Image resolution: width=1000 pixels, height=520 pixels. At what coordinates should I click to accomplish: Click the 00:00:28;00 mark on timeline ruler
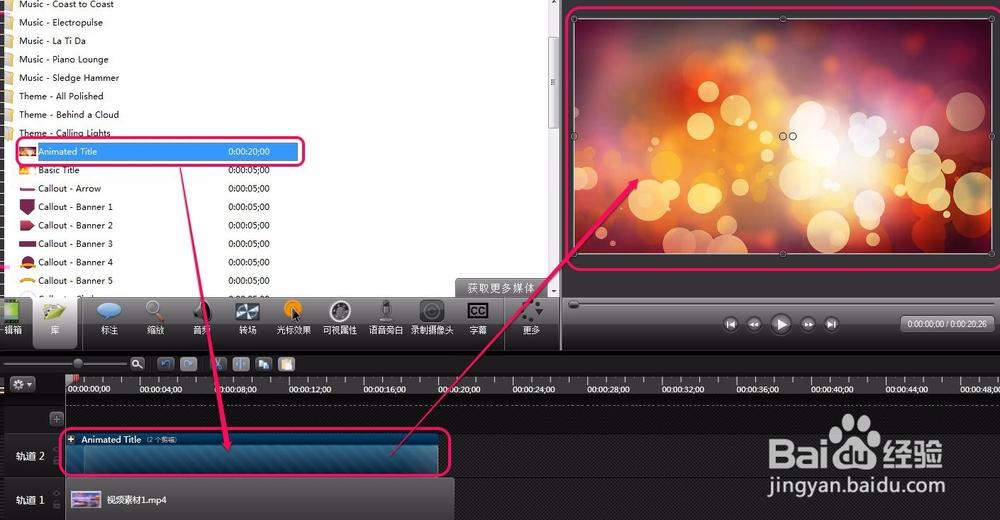(x=608, y=389)
